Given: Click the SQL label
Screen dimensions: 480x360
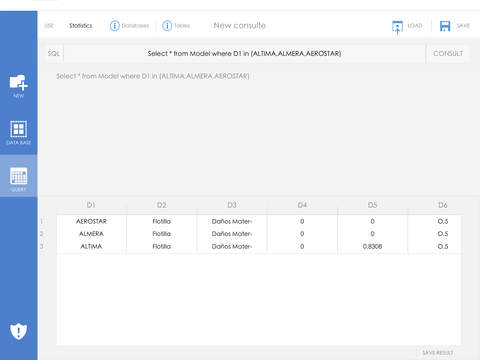Looking at the screenshot, I should tap(53, 53).
